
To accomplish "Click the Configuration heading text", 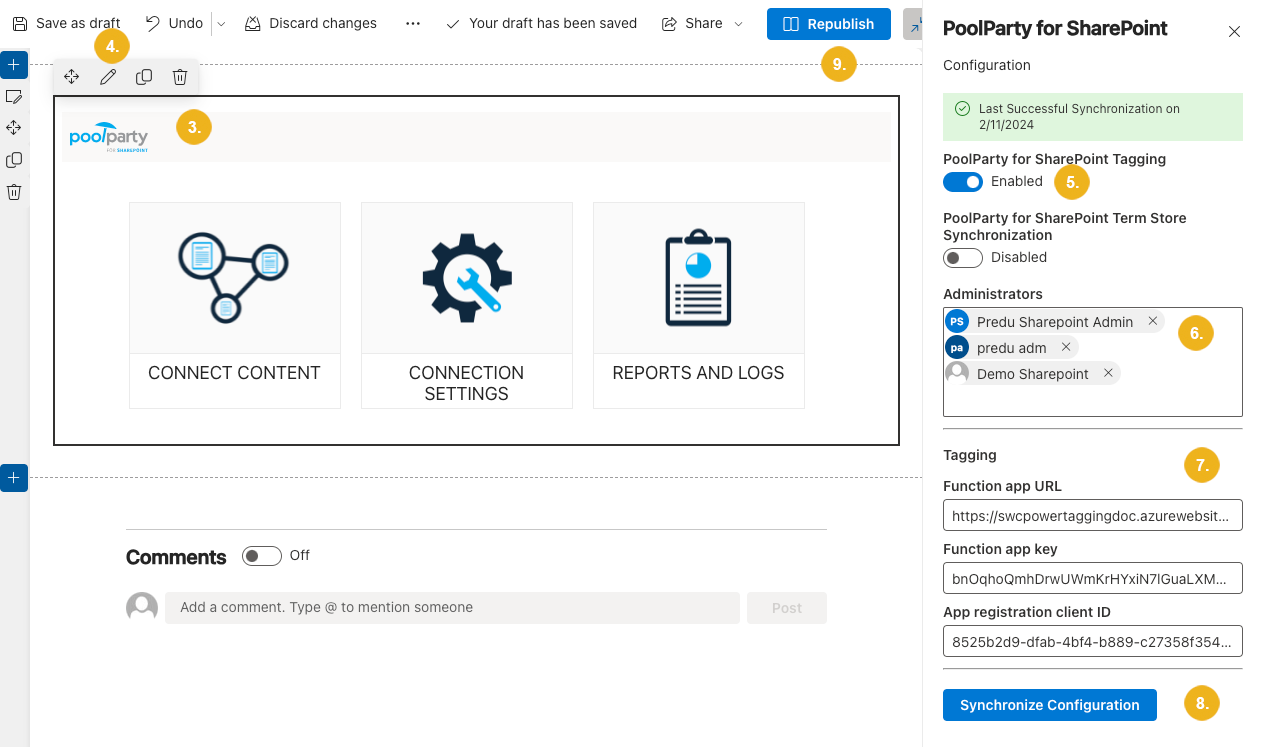I will [987, 65].
